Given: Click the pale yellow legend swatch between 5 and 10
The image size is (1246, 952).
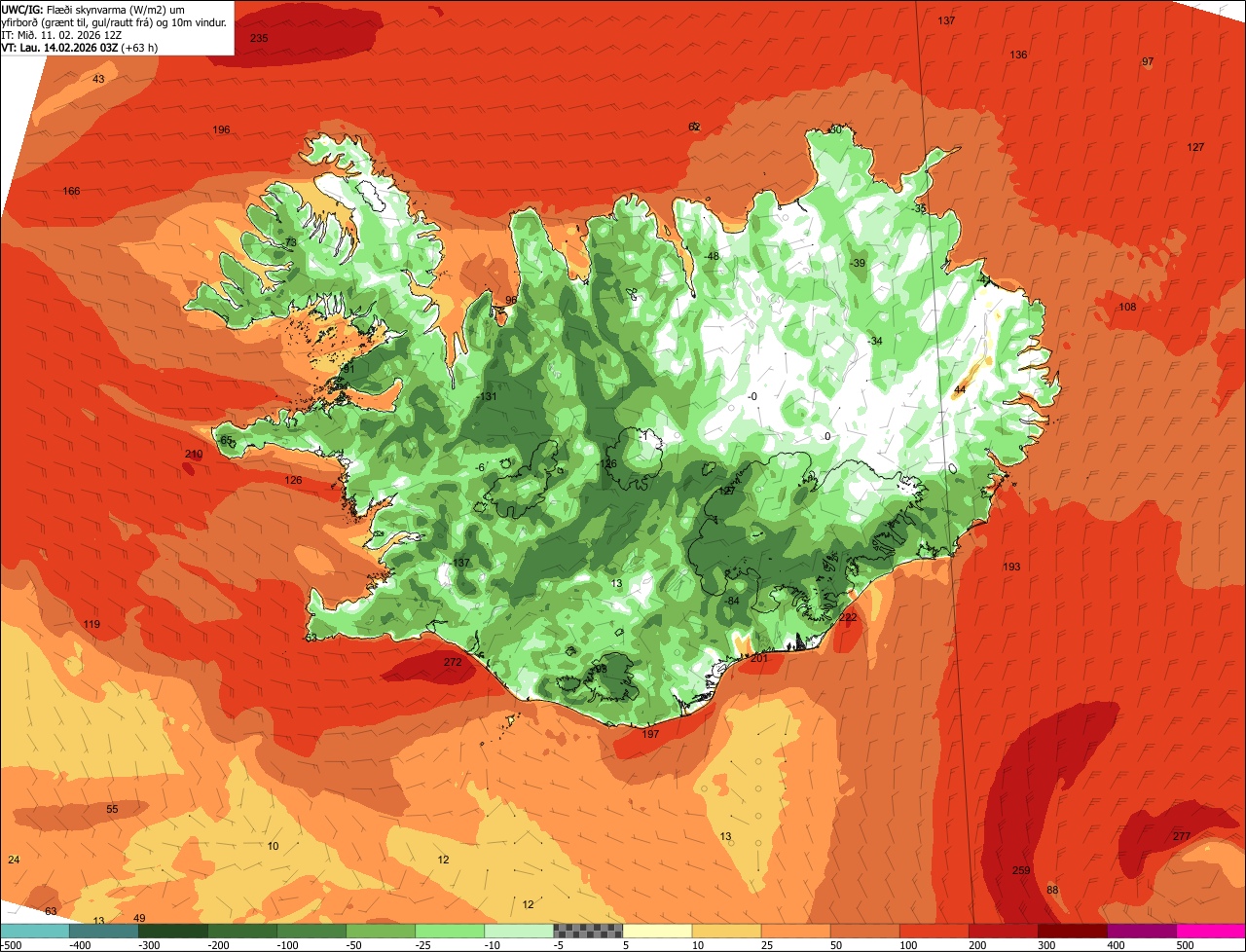Looking at the screenshot, I should [x=657, y=931].
